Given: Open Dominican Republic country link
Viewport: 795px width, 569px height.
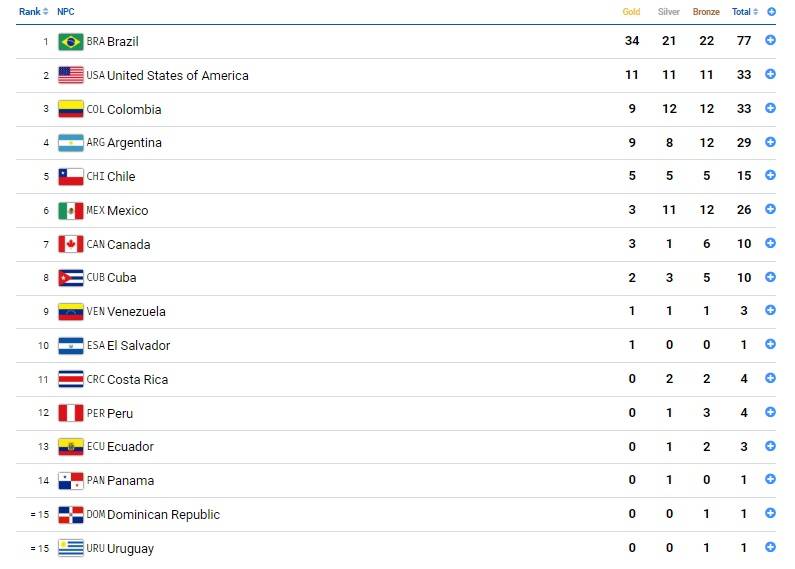Looking at the screenshot, I should coord(163,515).
